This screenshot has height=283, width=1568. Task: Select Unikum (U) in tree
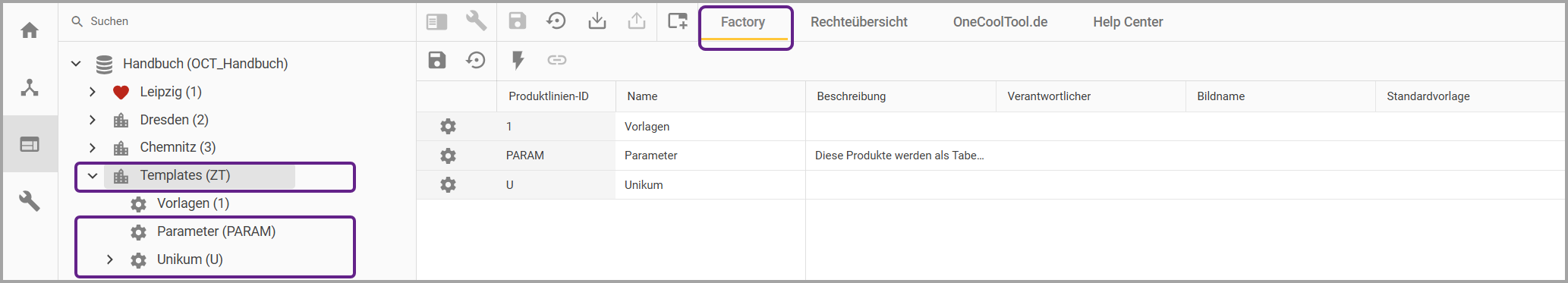pyautogui.click(x=190, y=259)
